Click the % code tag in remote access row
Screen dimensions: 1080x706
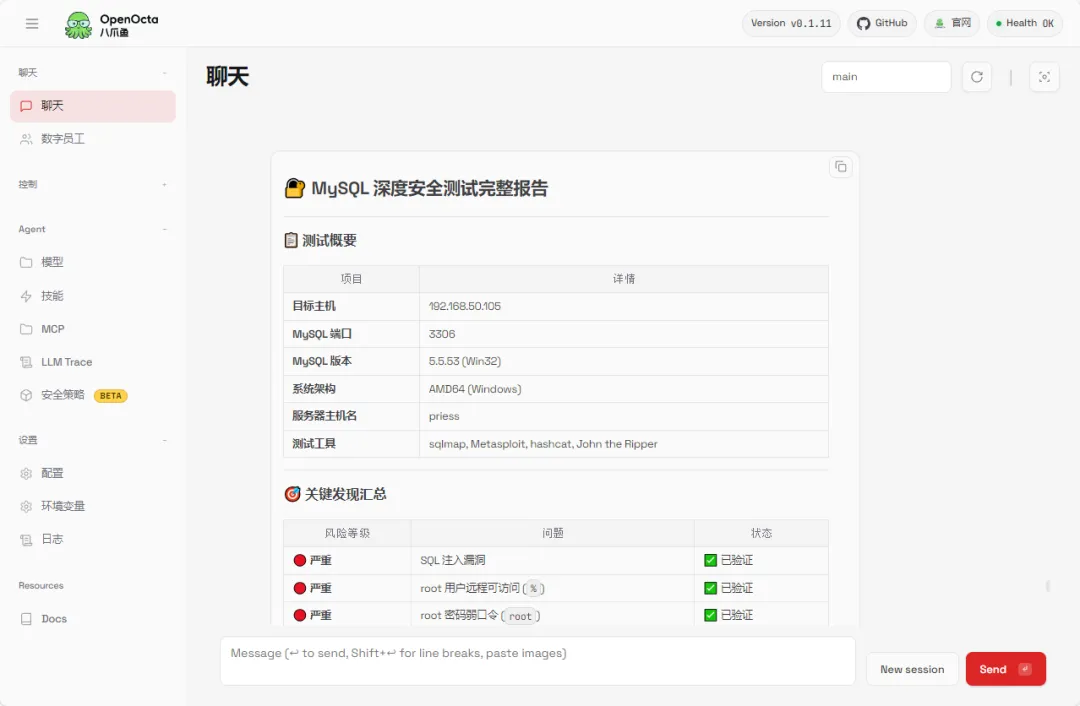coord(533,589)
